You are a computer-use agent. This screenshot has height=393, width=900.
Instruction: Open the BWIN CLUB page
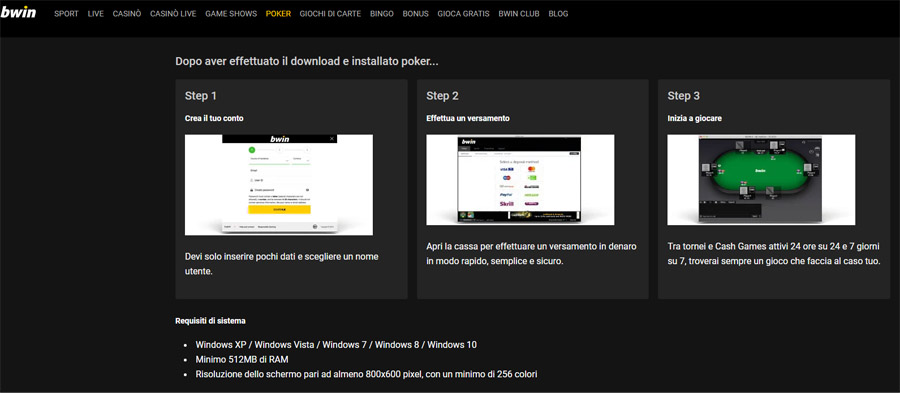pyautogui.click(x=519, y=14)
